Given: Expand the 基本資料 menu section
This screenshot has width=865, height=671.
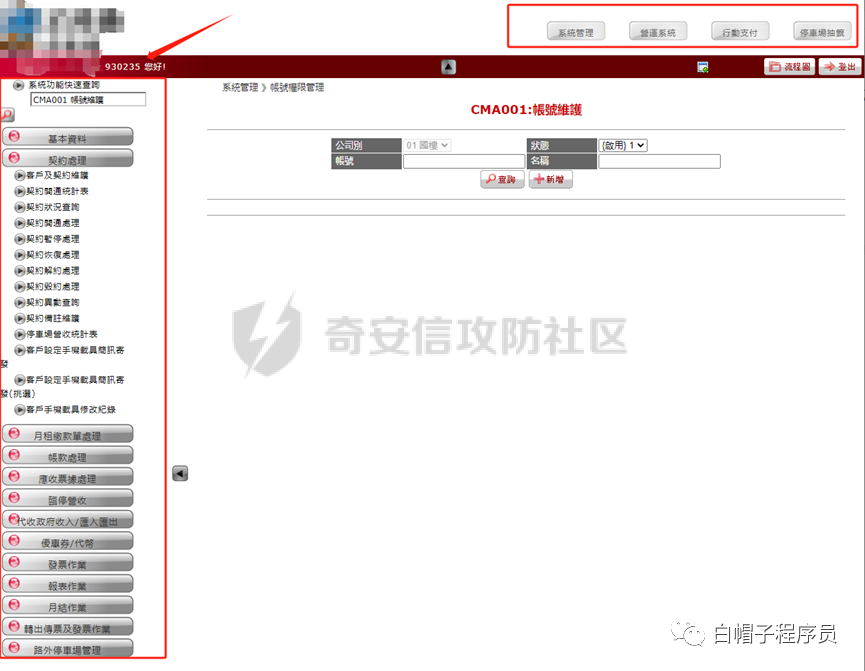Looking at the screenshot, I should point(67,137).
